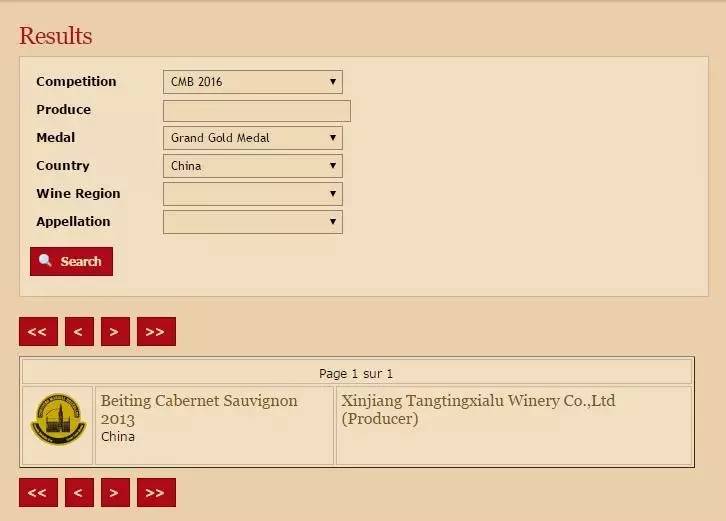This screenshot has width=726, height=521.
Task: Open the Competition dropdown showing CMB 2016
Action: 253,82
